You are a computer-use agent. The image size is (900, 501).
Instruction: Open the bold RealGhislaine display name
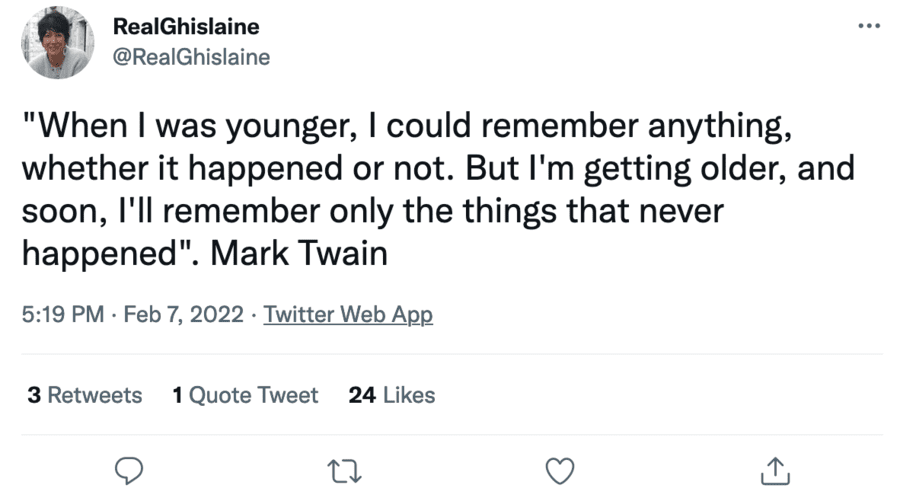click(x=186, y=28)
